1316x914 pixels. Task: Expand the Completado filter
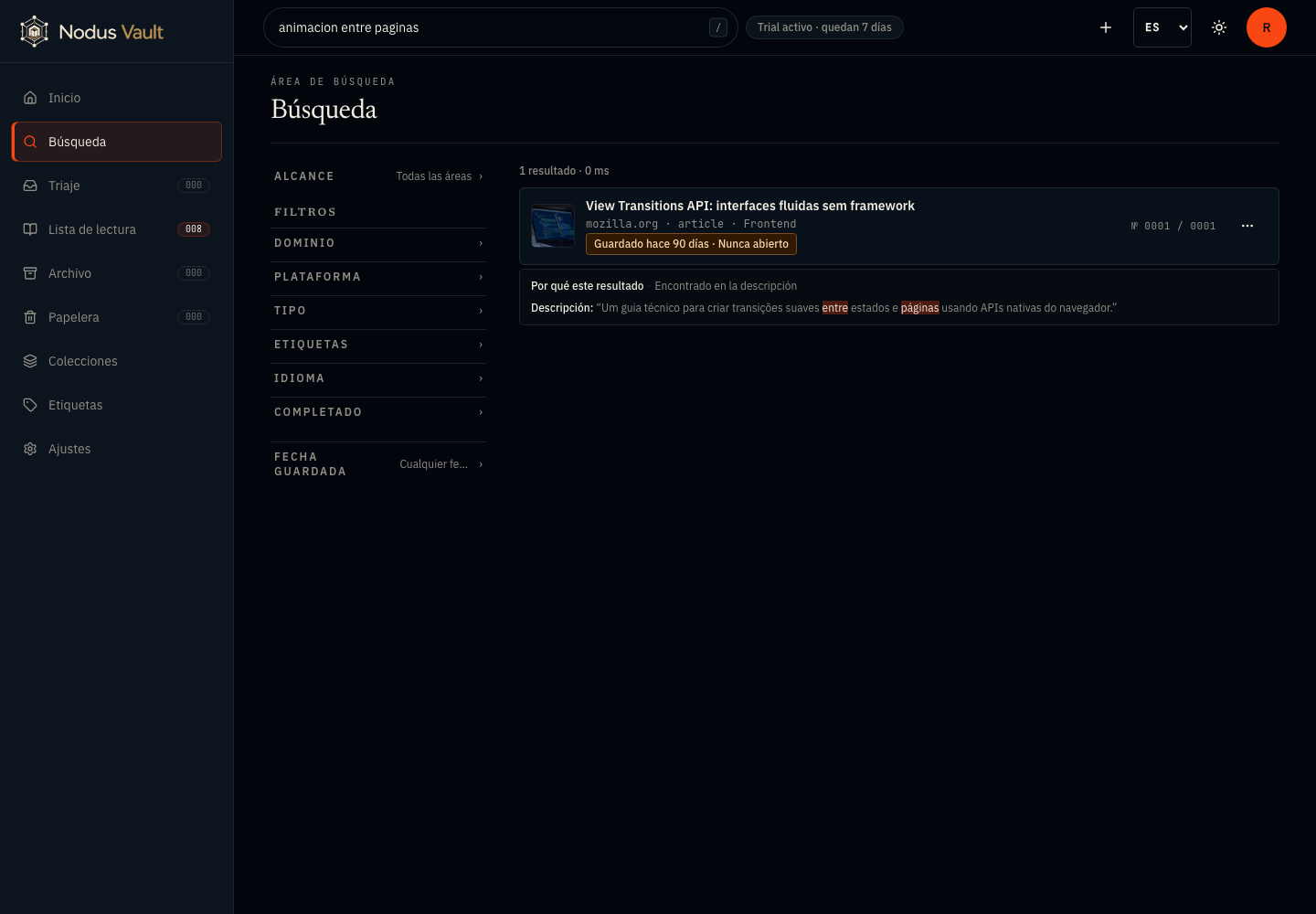378,412
